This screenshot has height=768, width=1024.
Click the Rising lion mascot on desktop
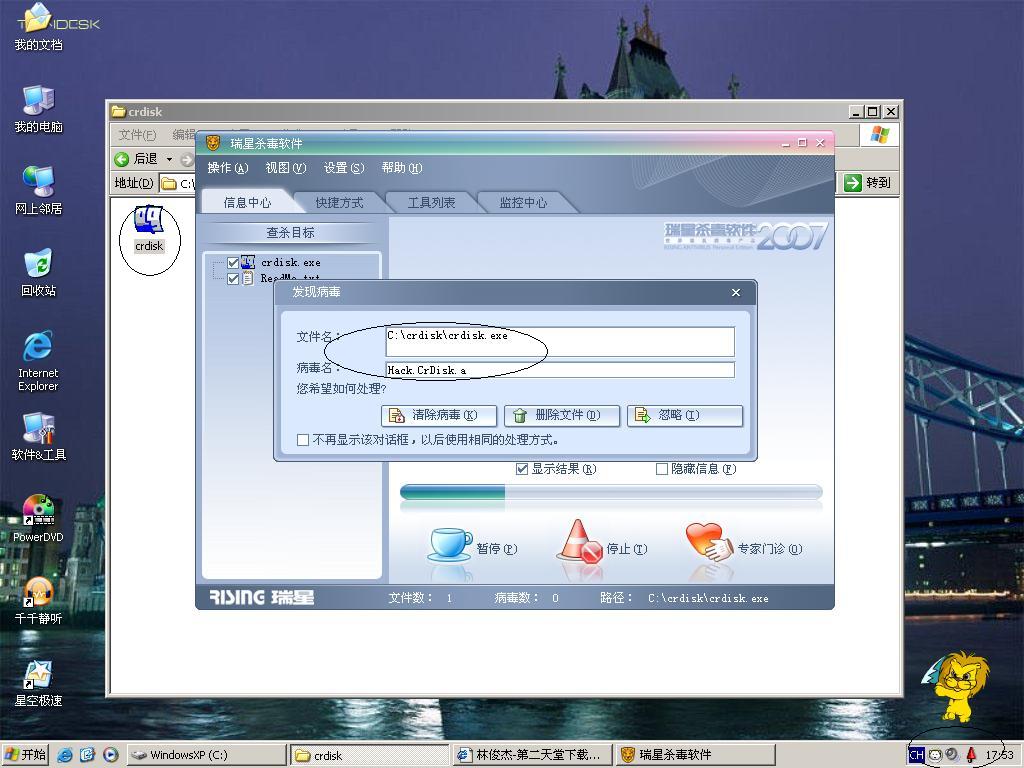pos(957,686)
